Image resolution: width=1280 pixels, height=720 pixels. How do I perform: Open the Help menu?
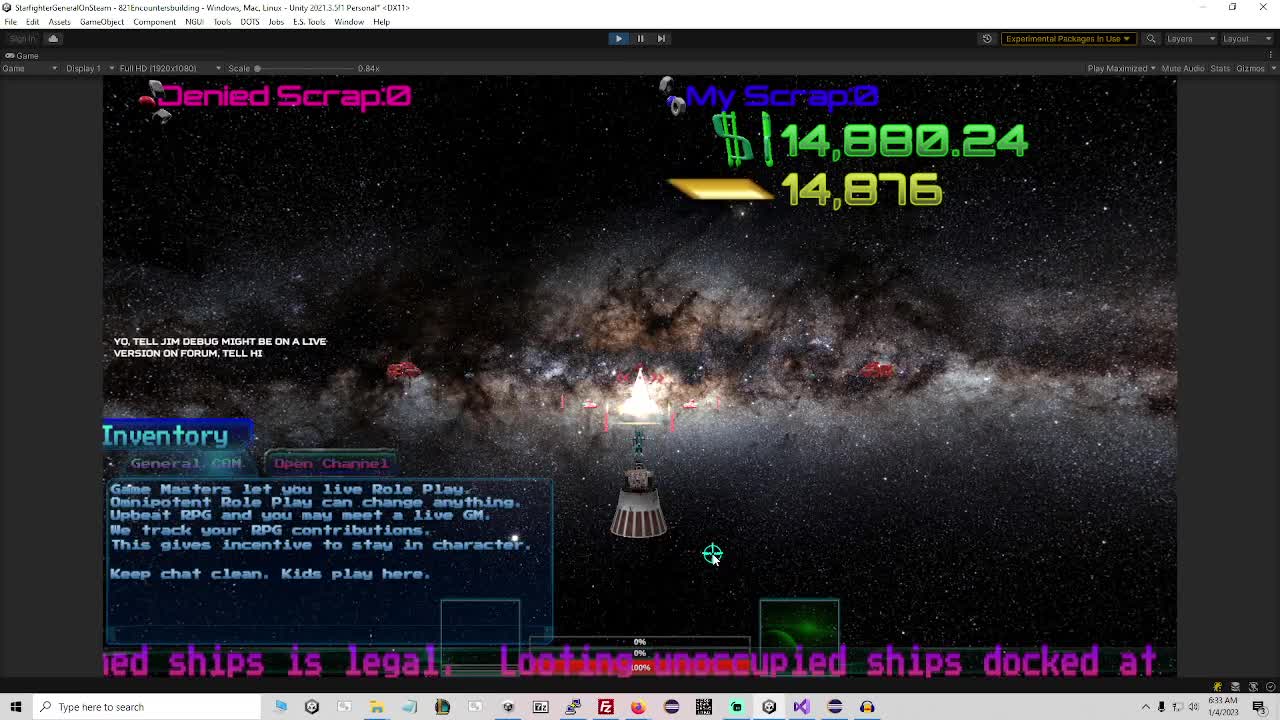[x=381, y=22]
